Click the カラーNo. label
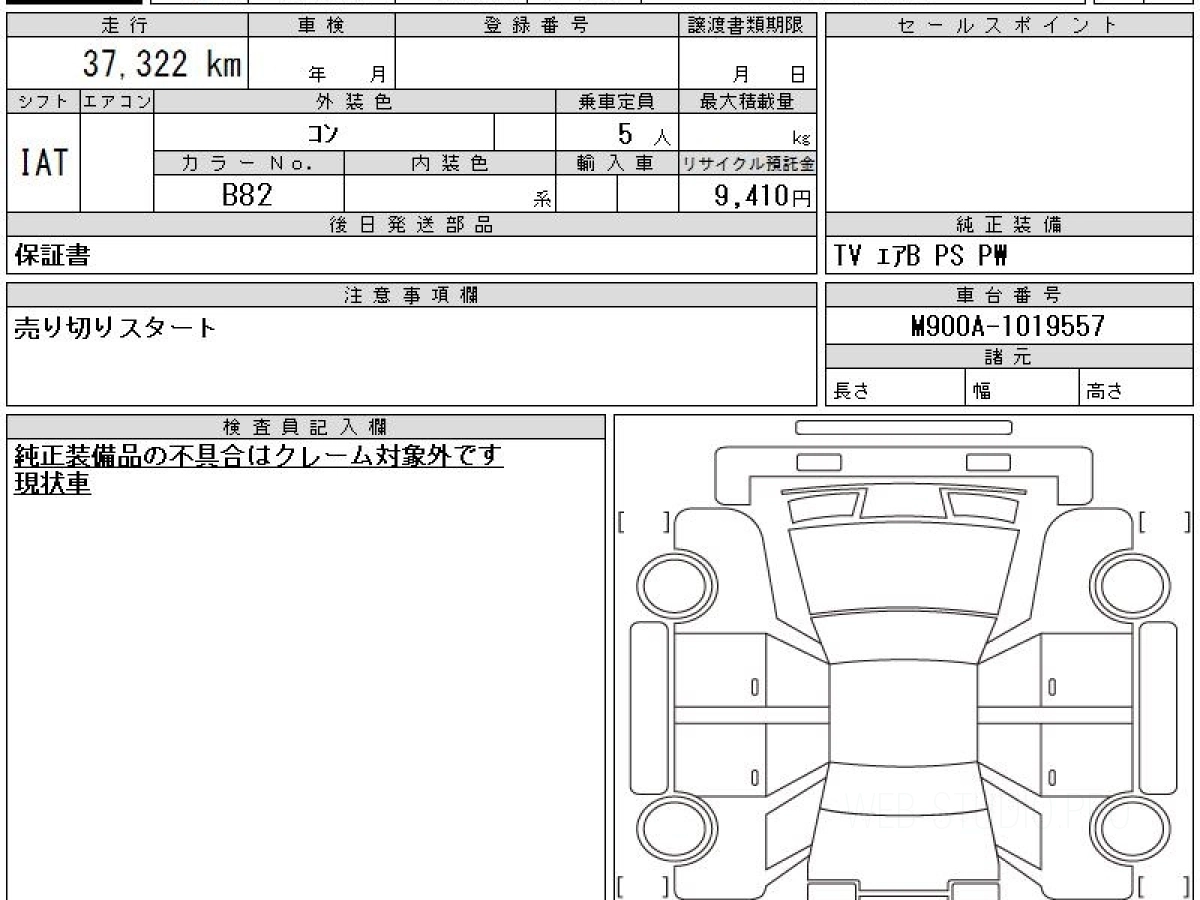Screen dimensions: 1200x900 coord(249,164)
